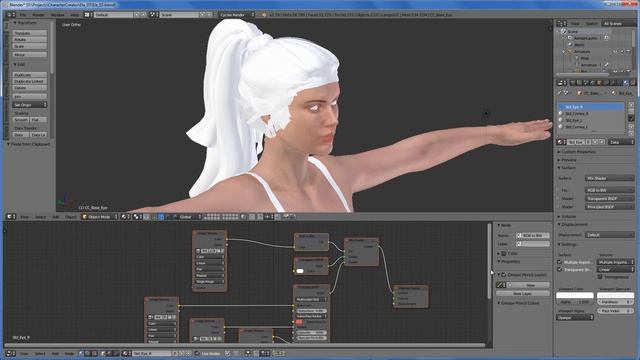This screenshot has height=360, width=640.
Task: Open the Window menu in top bar
Action: tap(58, 15)
